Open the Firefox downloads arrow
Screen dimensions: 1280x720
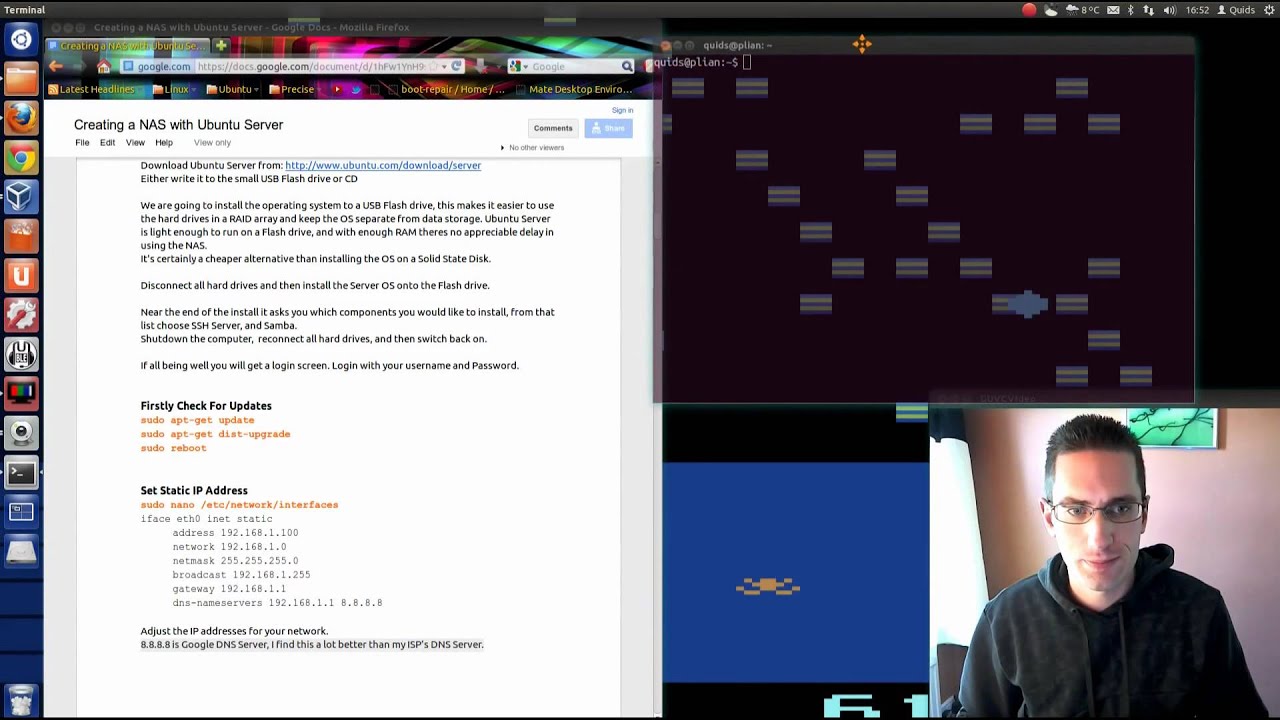point(481,66)
